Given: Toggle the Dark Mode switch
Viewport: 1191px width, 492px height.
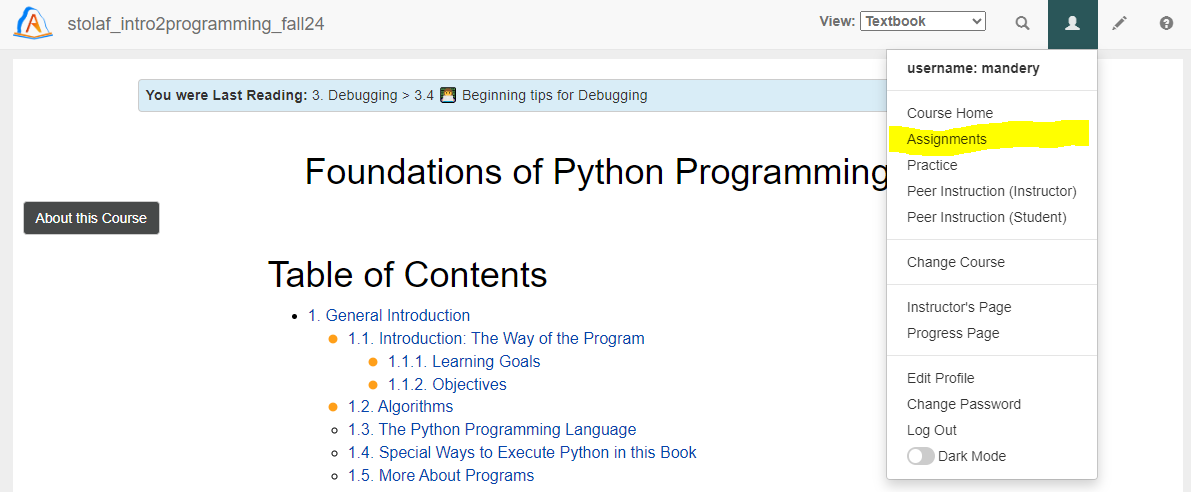Looking at the screenshot, I should point(921,456).
